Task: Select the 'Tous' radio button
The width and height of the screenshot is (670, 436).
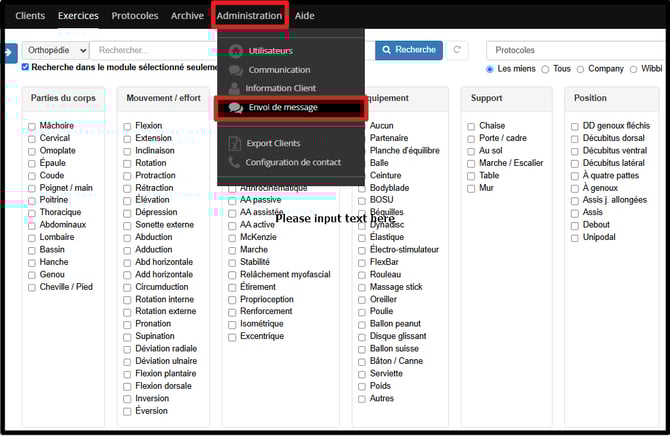Action: click(545, 69)
